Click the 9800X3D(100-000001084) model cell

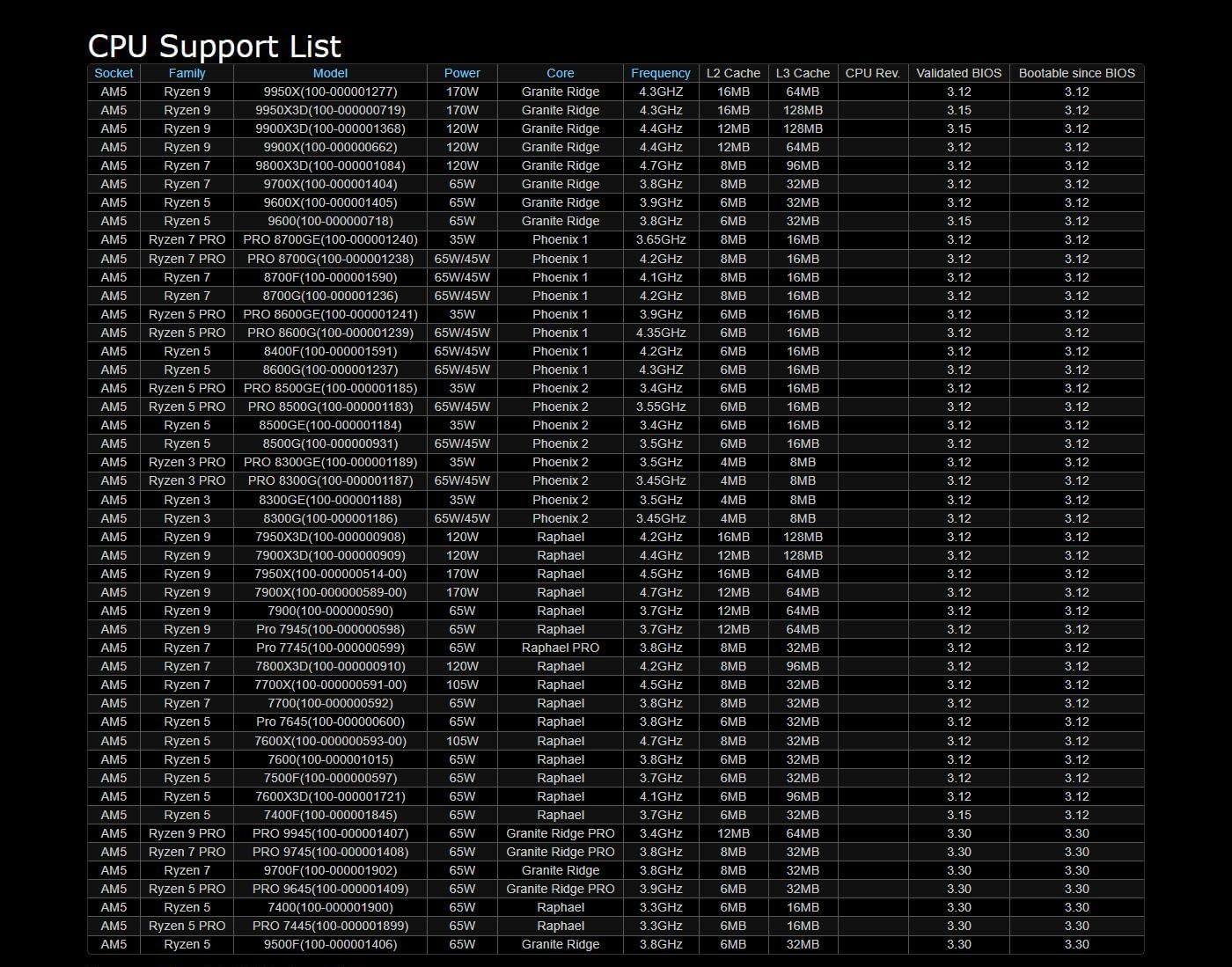pos(330,165)
